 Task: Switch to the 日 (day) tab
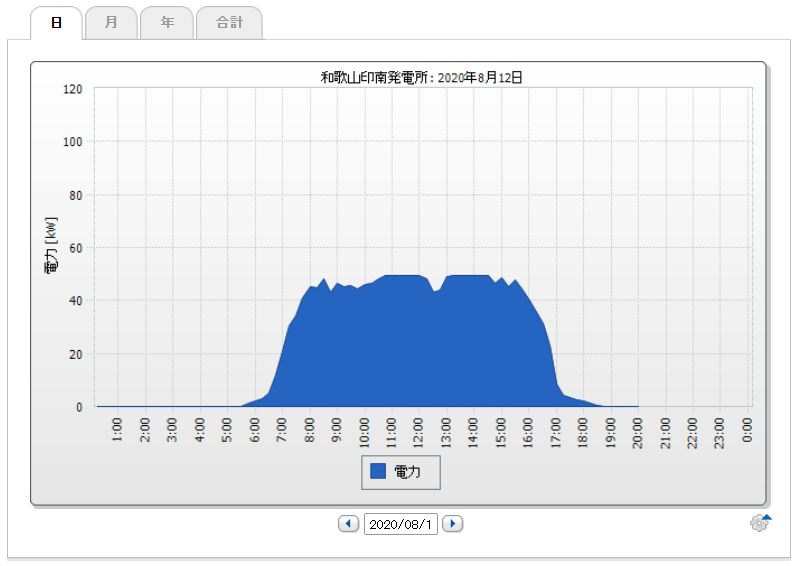click(56, 23)
